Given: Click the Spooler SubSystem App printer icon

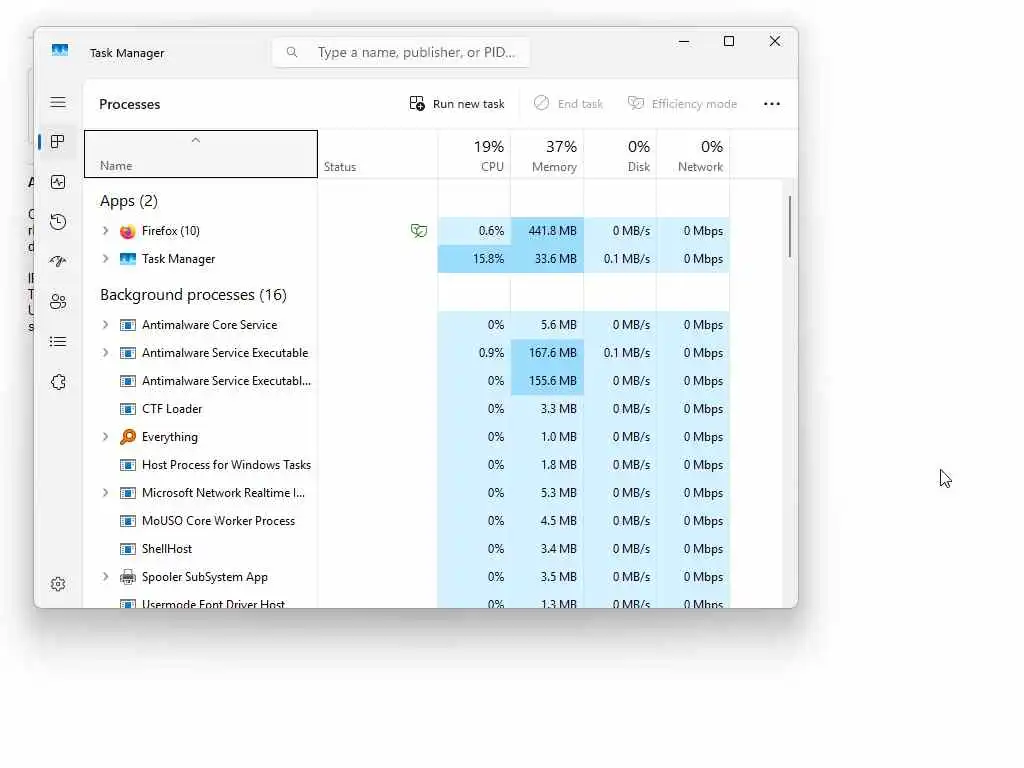Looking at the screenshot, I should (128, 577).
